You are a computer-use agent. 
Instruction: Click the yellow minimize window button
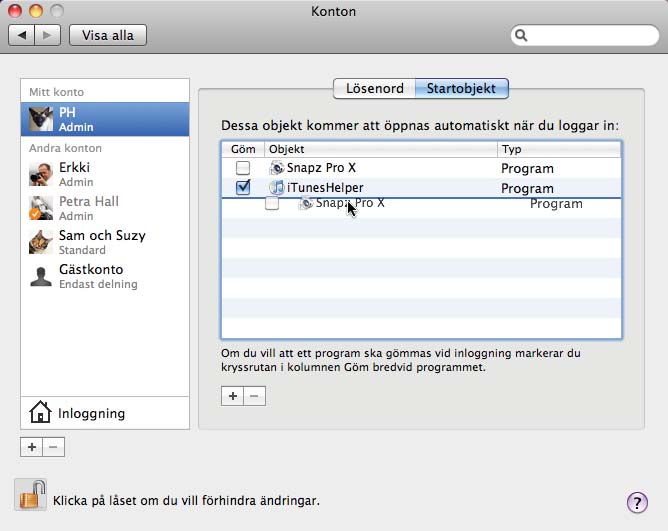click(36, 11)
